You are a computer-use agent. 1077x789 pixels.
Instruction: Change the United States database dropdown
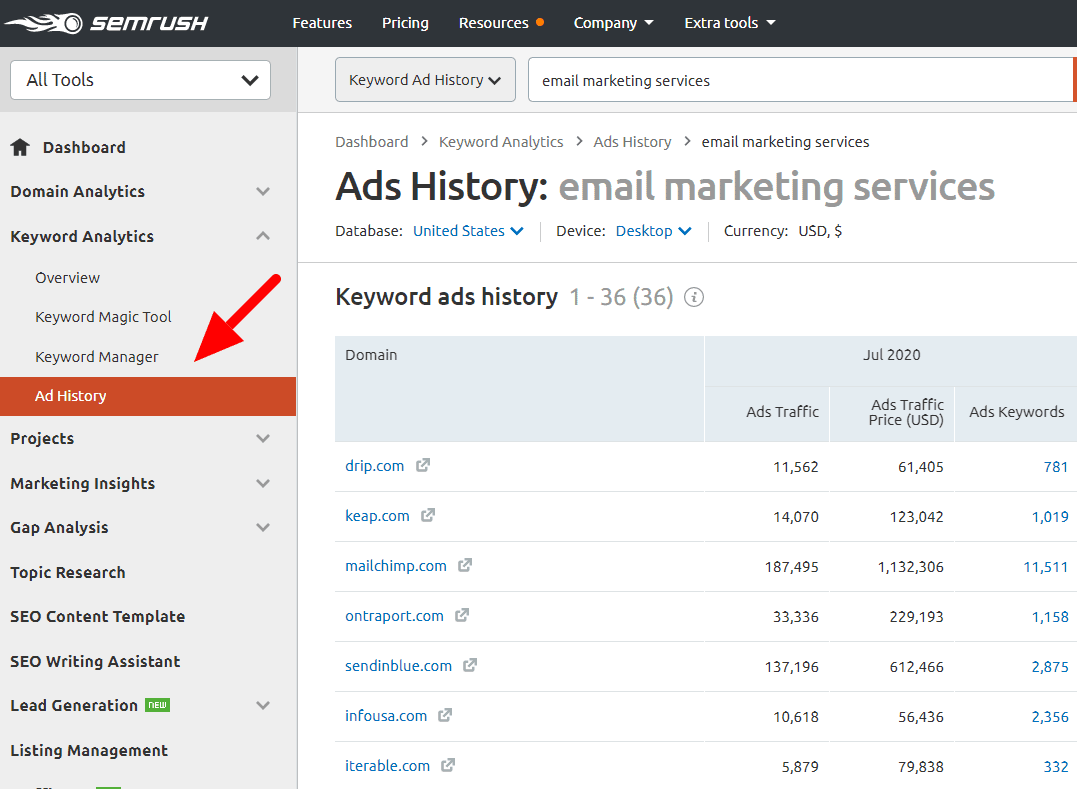coord(468,231)
